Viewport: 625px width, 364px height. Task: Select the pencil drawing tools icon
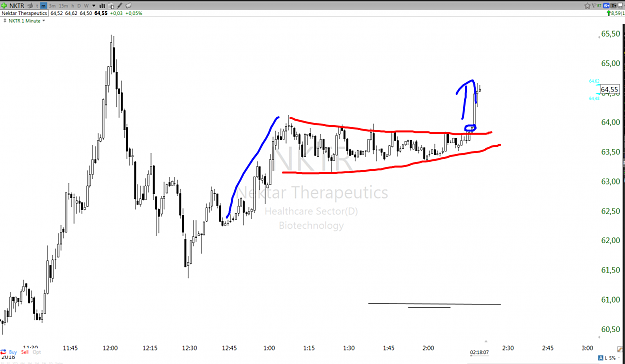coord(120,6)
